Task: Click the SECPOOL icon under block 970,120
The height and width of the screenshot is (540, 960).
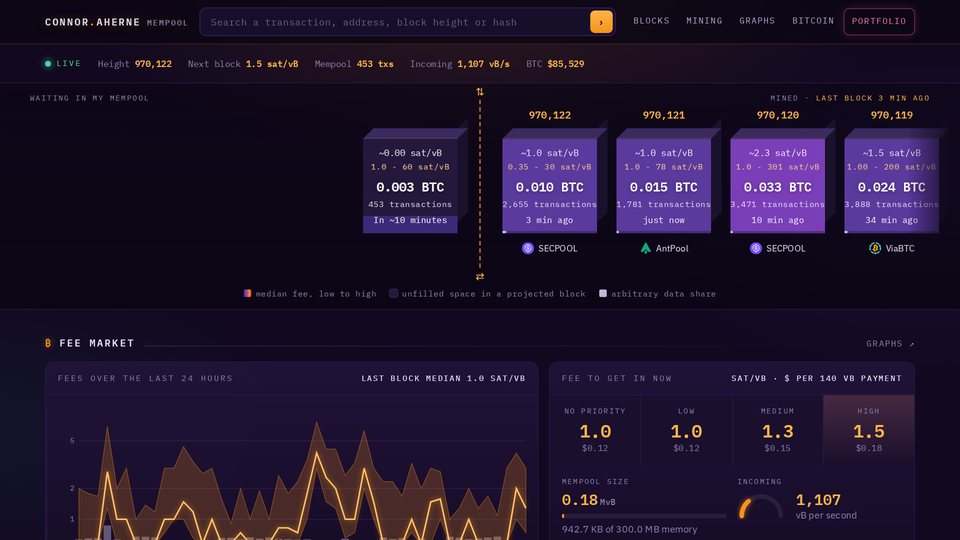Action: [x=756, y=248]
